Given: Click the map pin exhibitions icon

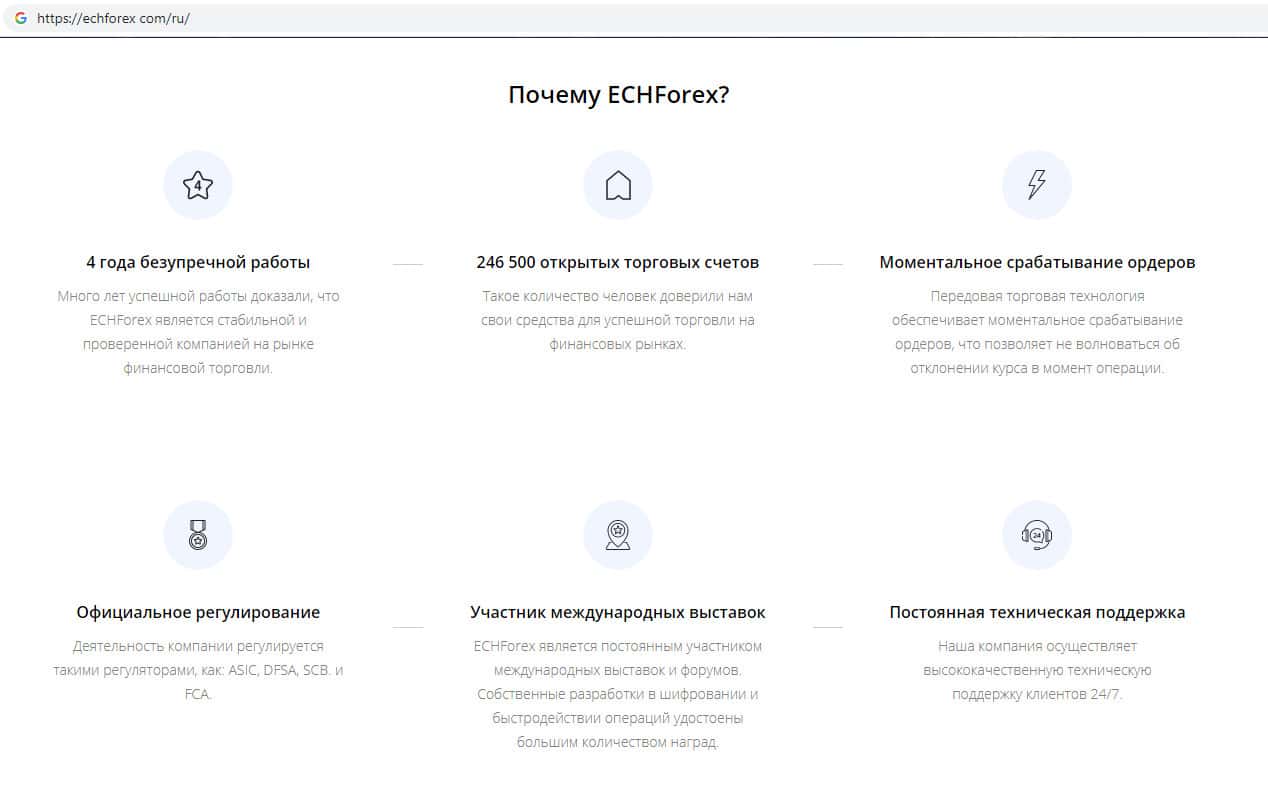Looking at the screenshot, I should tap(618, 535).
